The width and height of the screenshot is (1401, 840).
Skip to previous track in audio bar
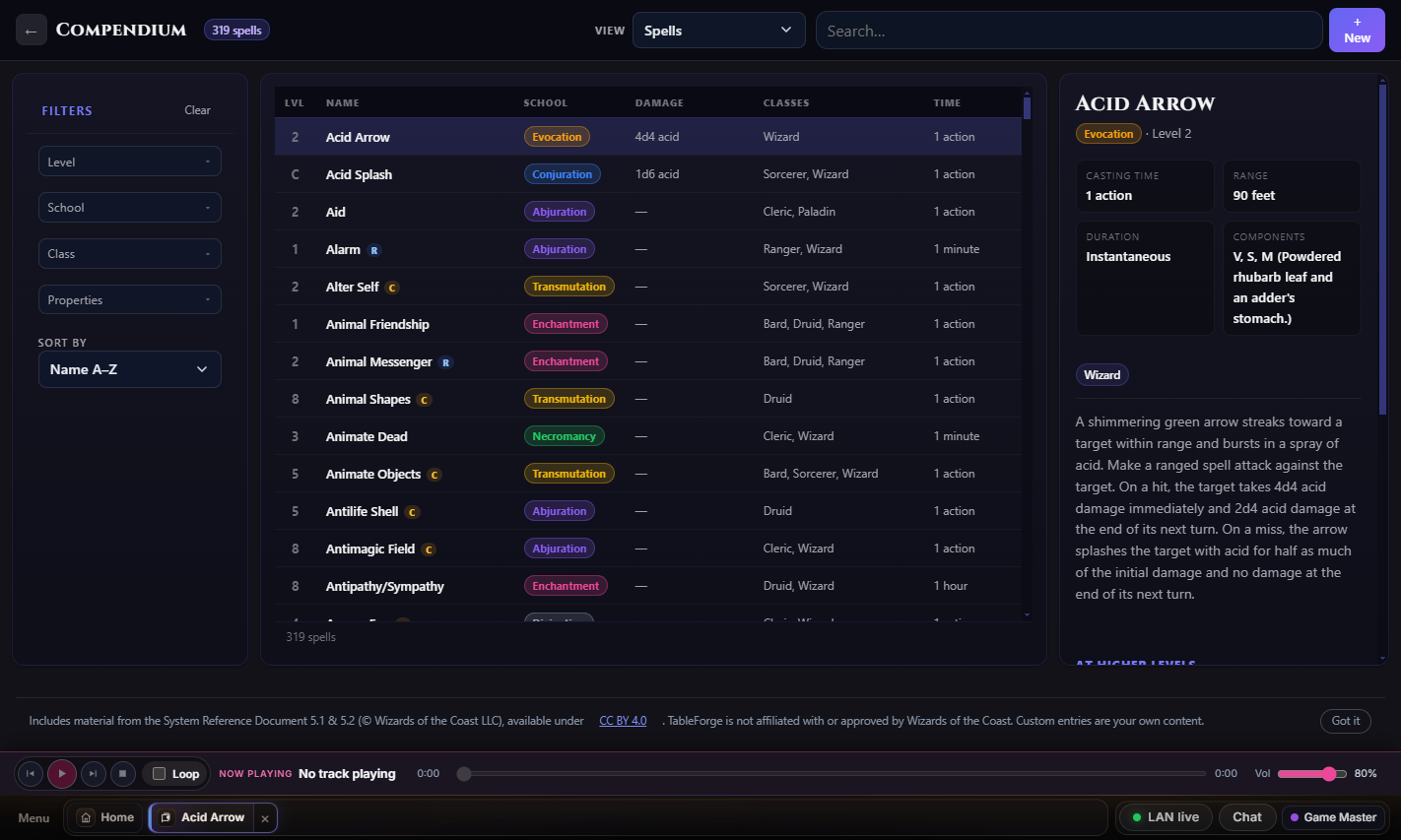point(31,774)
